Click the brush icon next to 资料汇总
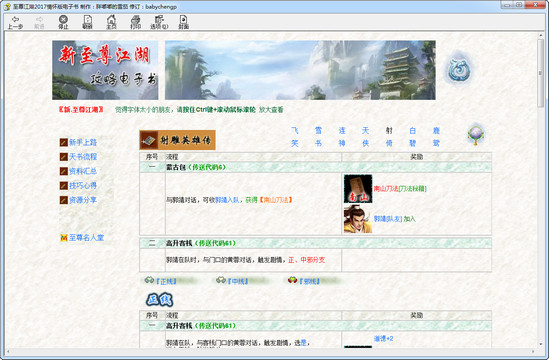 tap(64, 171)
